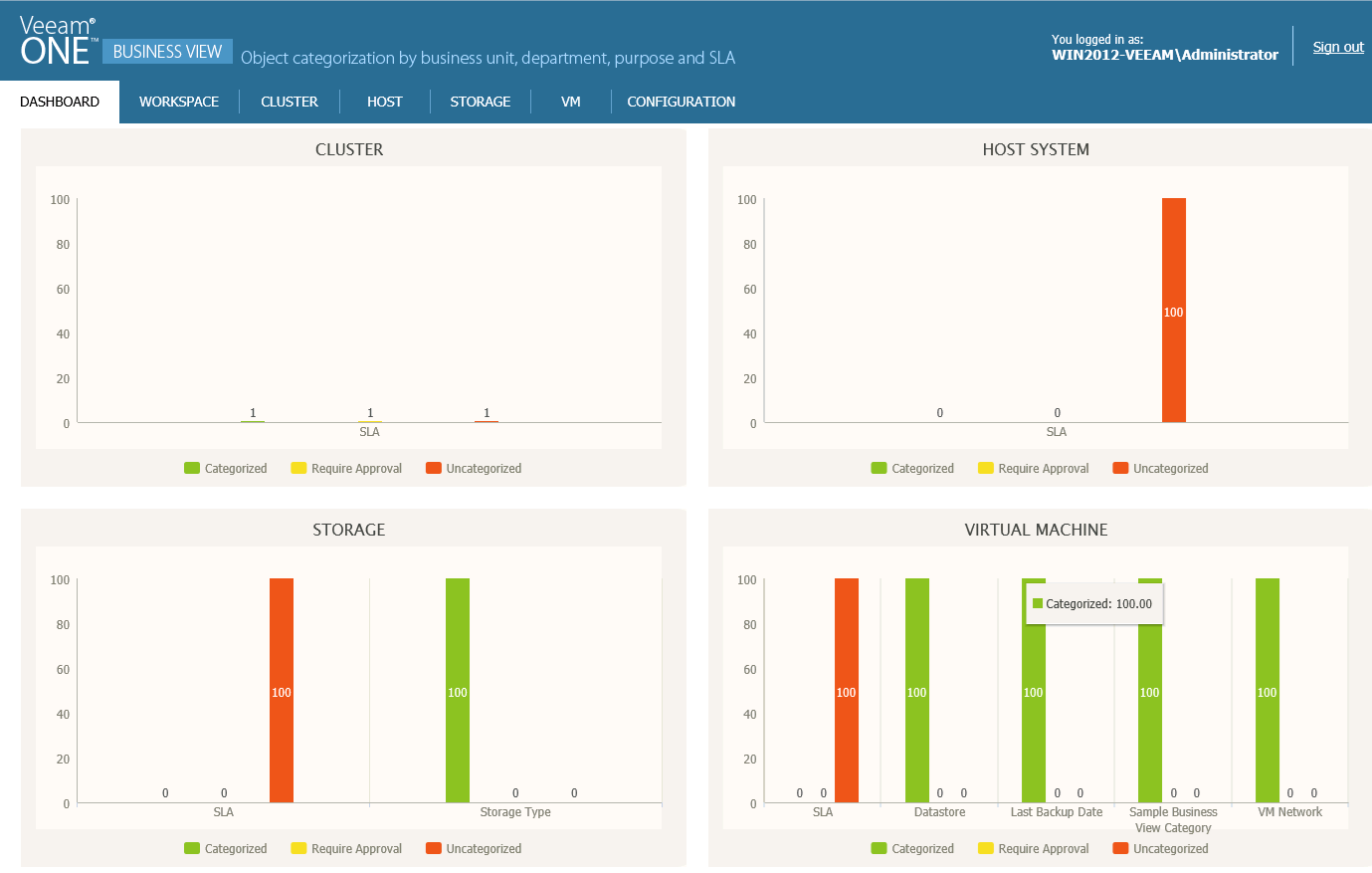Click the CLUSTER panel title
Image resolution: width=1372 pixels, height=873 pixels.
(349, 149)
